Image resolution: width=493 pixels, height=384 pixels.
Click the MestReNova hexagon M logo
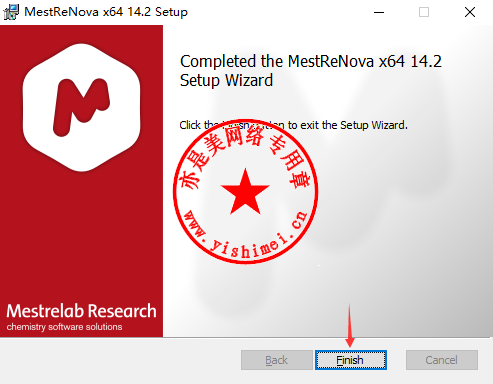pos(82,107)
